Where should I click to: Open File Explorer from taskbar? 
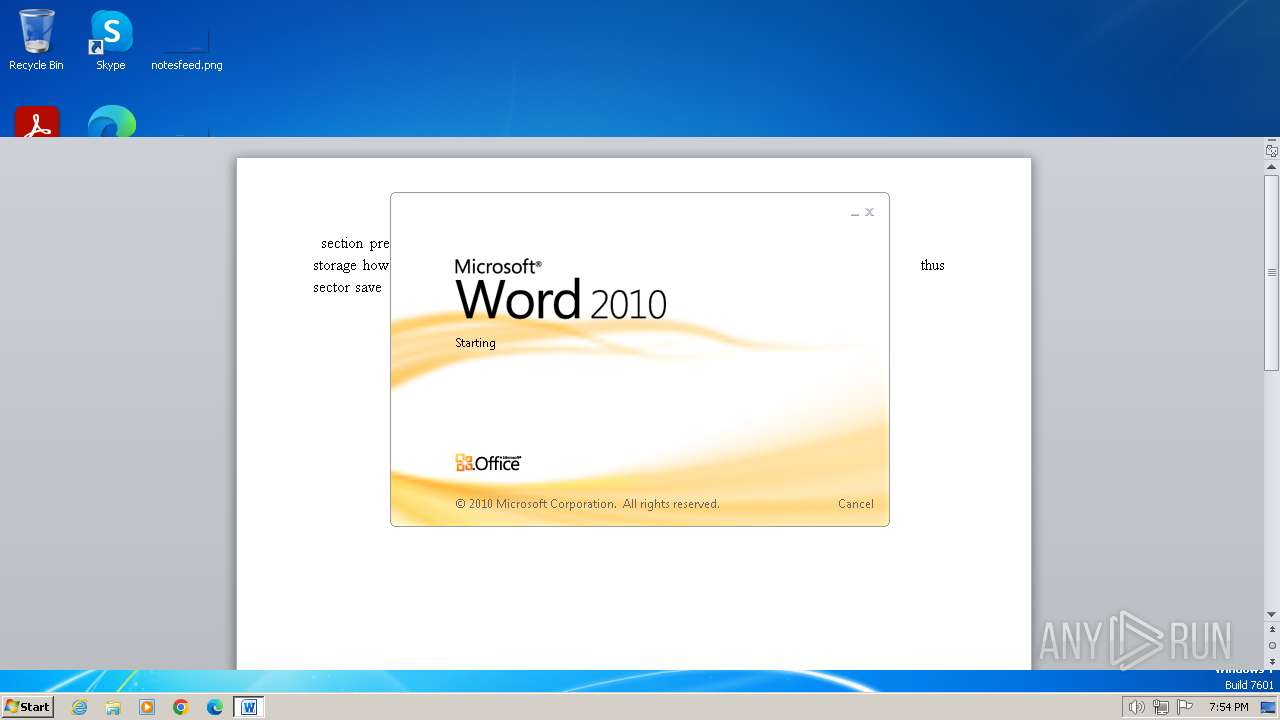pyautogui.click(x=113, y=707)
